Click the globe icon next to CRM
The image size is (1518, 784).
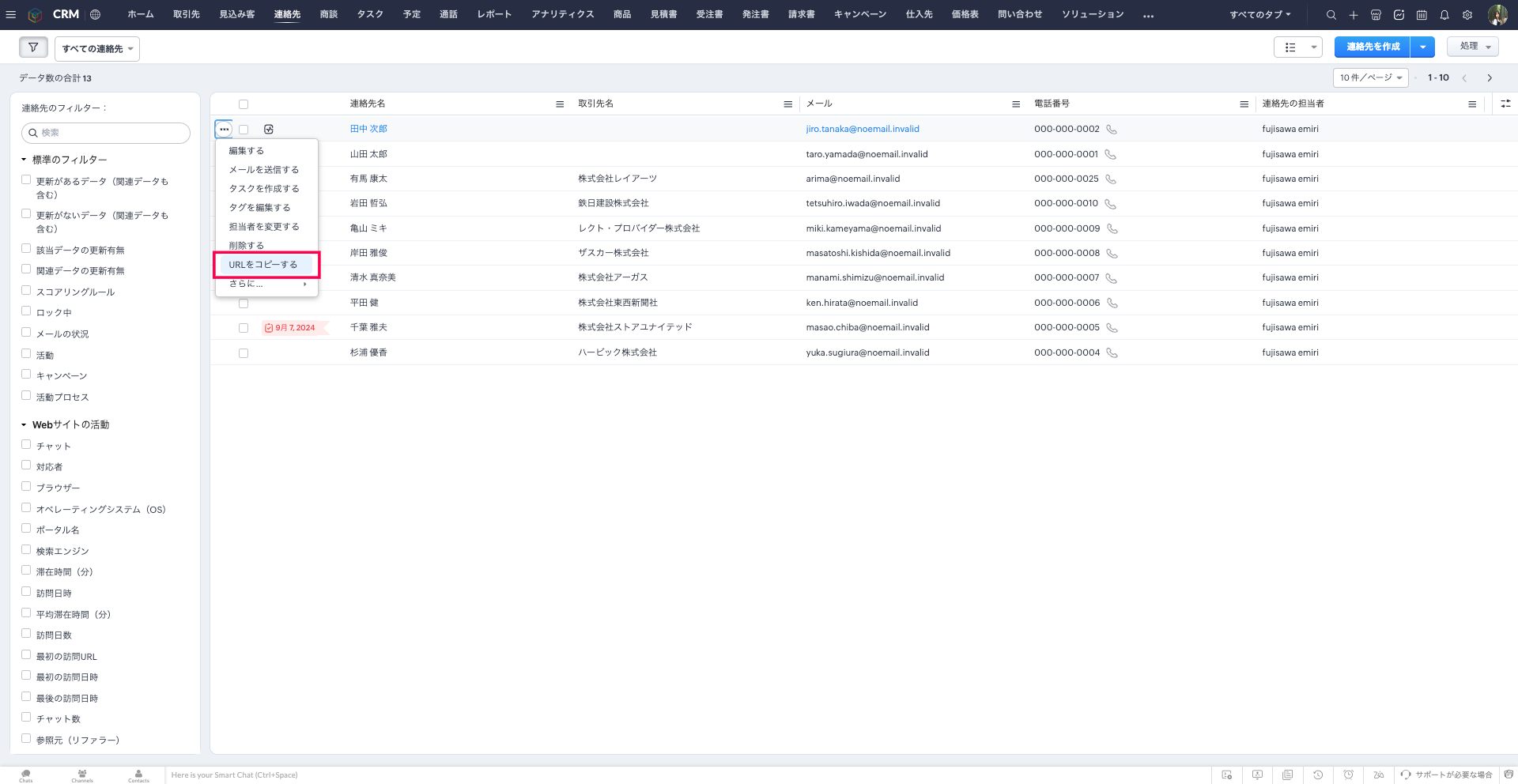[95, 14]
